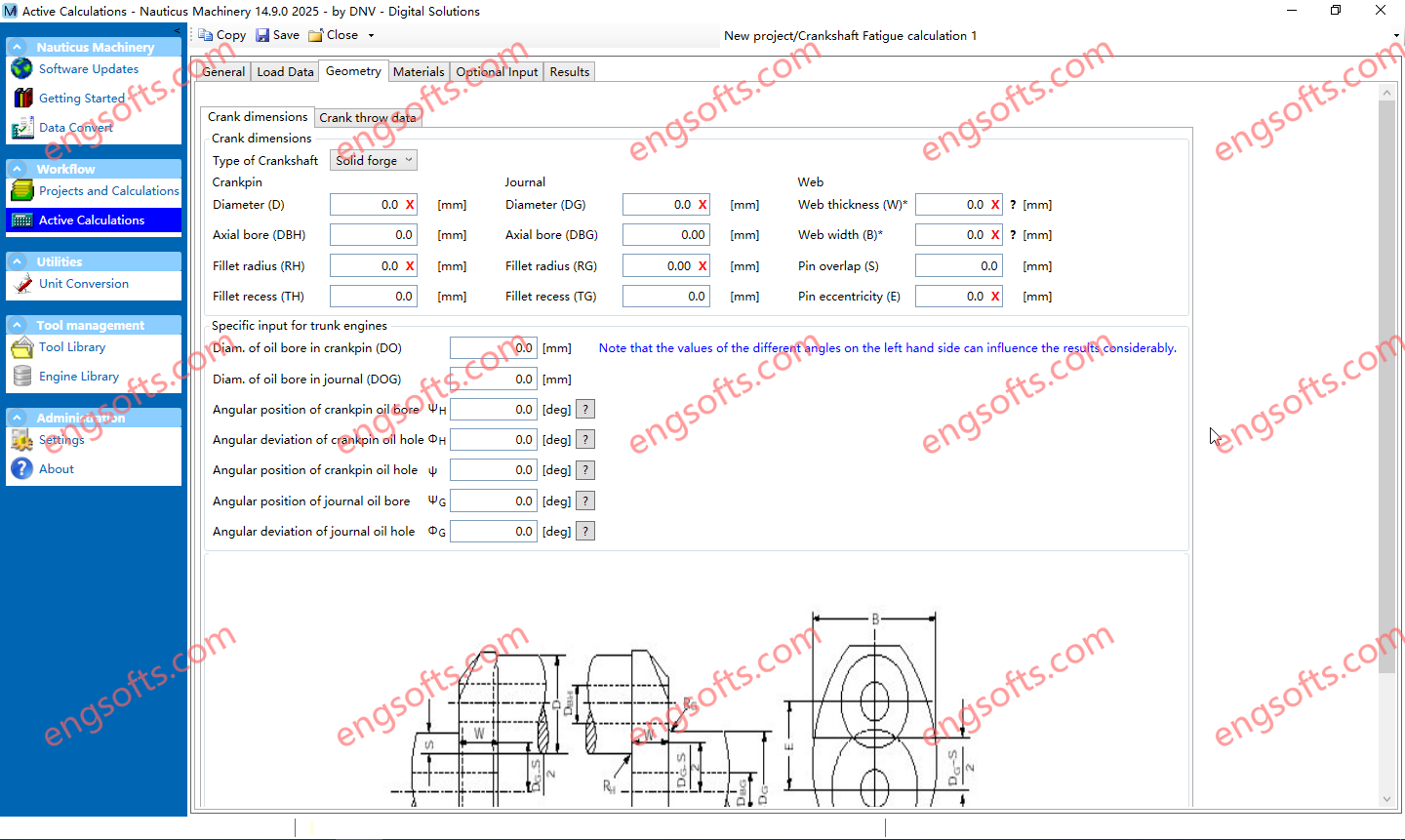Click the Axial bore (DBG) field
Image resolution: width=1405 pixels, height=840 pixels.
point(666,235)
